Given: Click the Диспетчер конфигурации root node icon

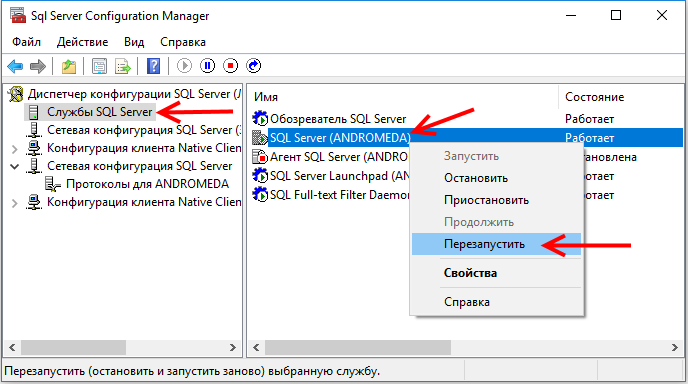Looking at the screenshot, I should [16, 94].
